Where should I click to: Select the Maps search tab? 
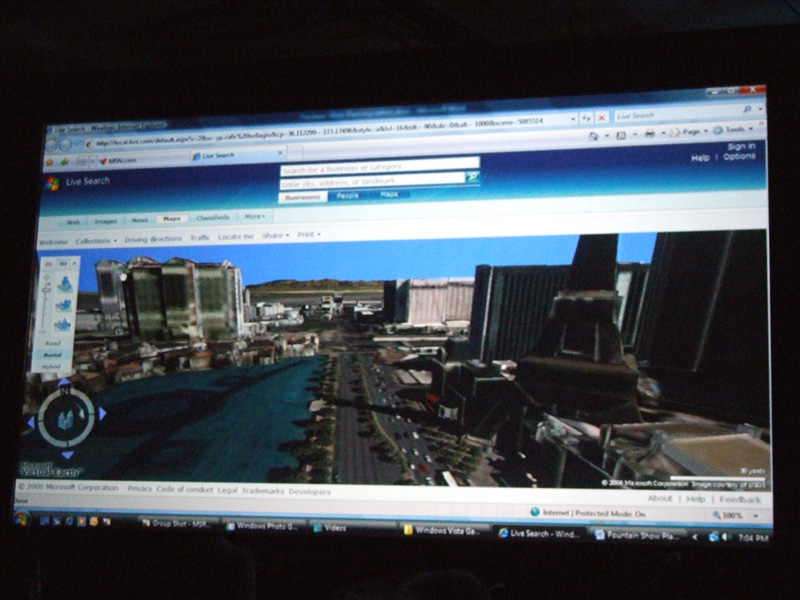tap(172, 218)
